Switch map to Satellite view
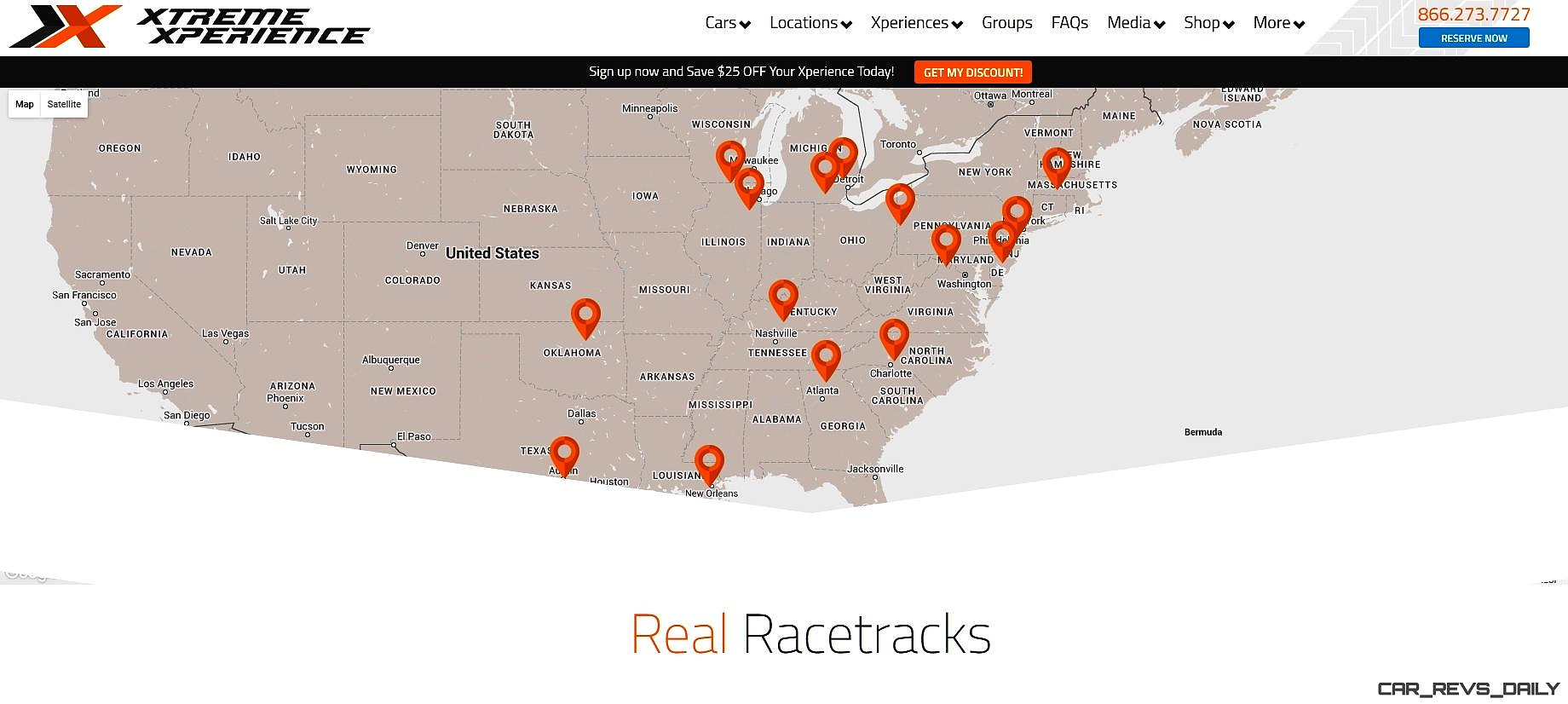Screen dimensions: 1568x704 point(64,104)
